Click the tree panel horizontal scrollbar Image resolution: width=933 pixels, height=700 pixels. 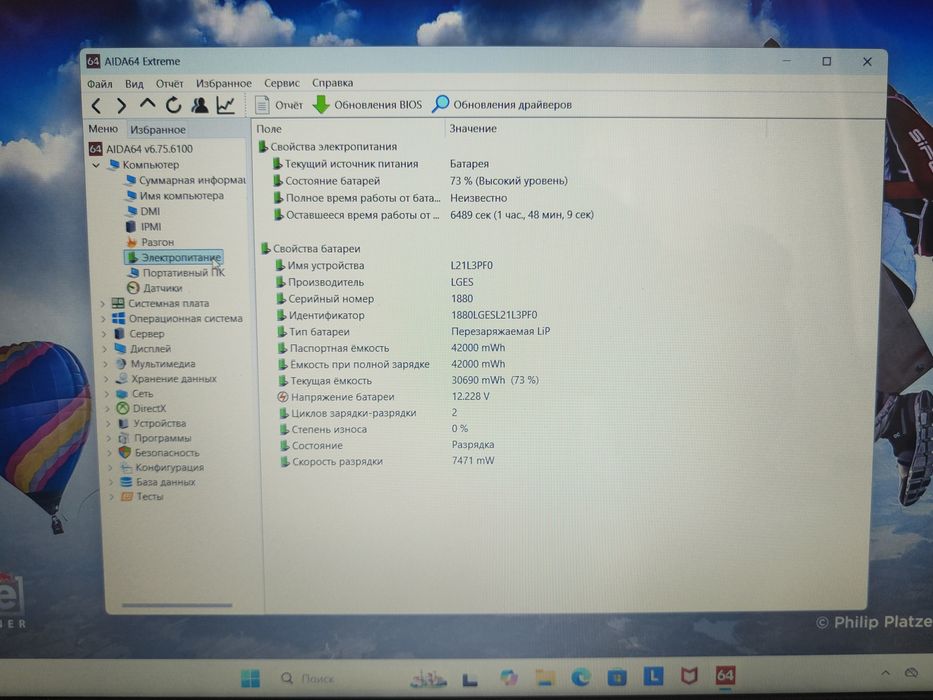[x=177, y=605]
